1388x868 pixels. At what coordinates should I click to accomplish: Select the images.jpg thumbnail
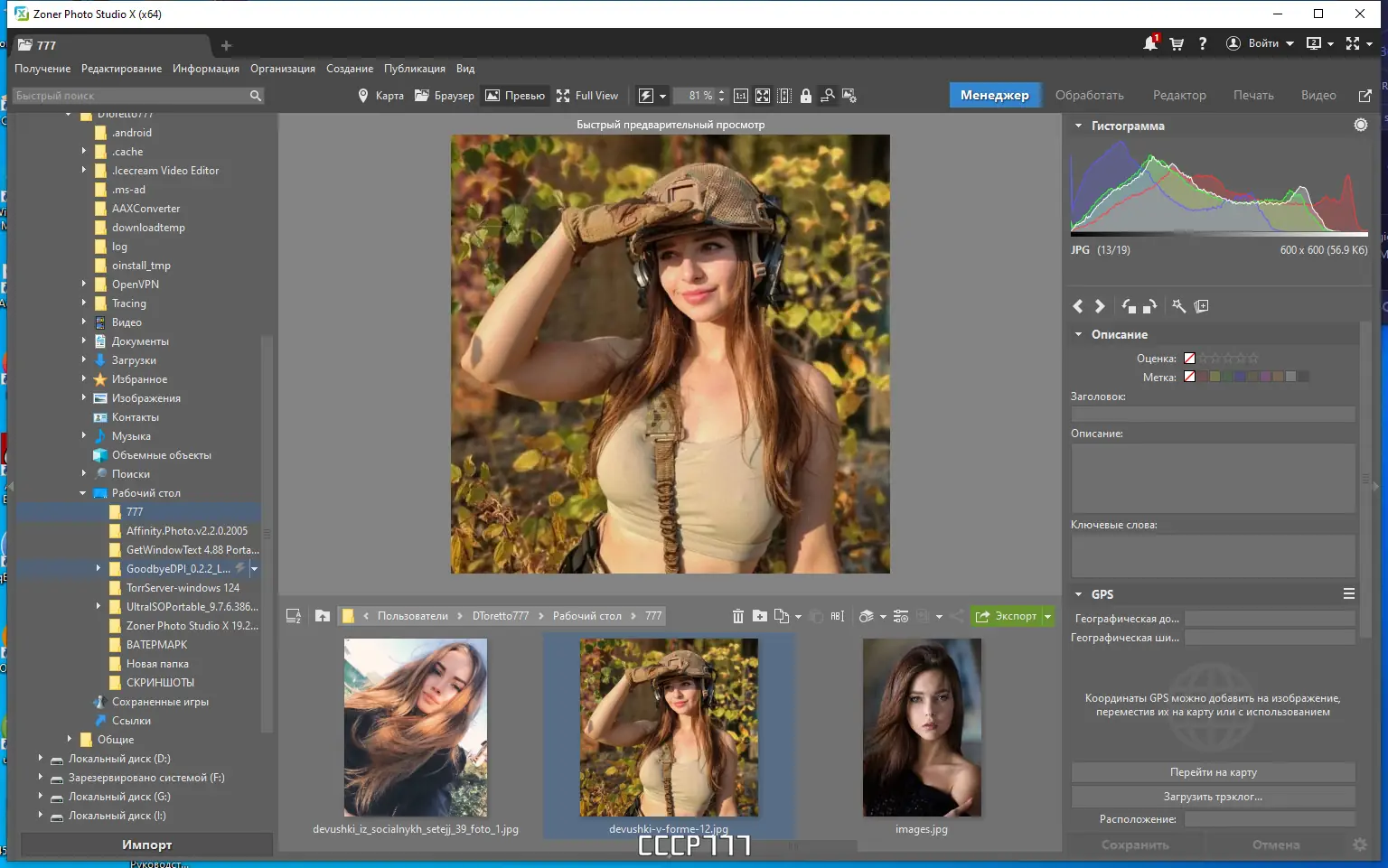(x=921, y=728)
